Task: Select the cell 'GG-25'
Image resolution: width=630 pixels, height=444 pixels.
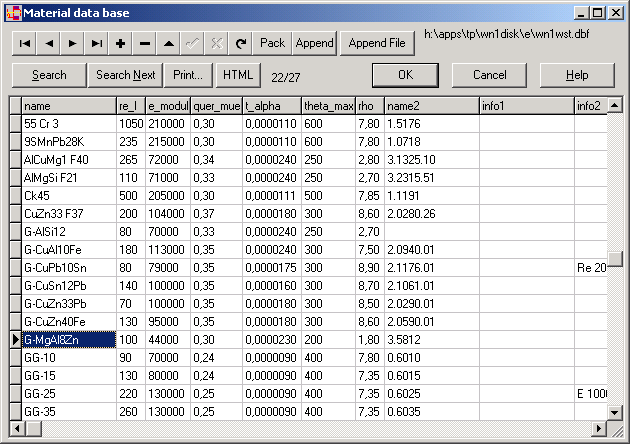Action: (69, 394)
